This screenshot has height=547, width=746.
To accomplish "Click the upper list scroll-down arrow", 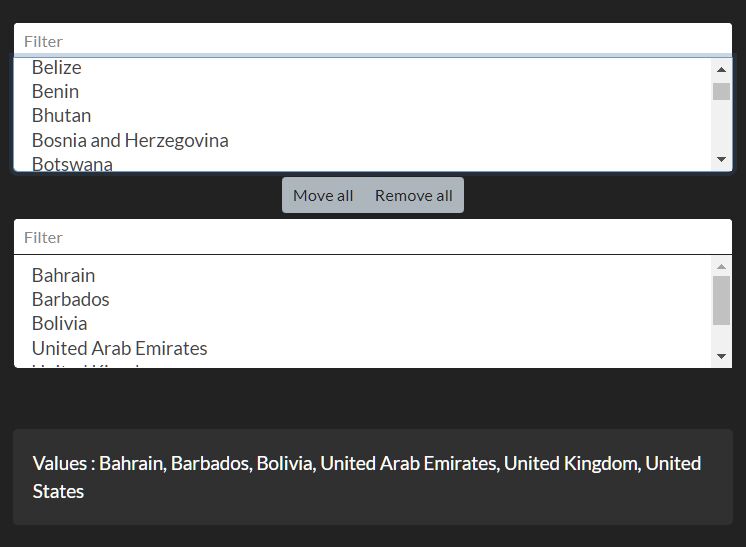I will 721,159.
